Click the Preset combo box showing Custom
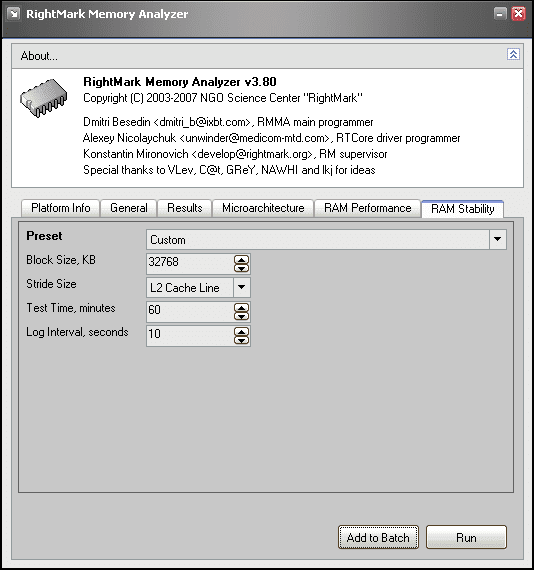 pyautogui.click(x=326, y=239)
